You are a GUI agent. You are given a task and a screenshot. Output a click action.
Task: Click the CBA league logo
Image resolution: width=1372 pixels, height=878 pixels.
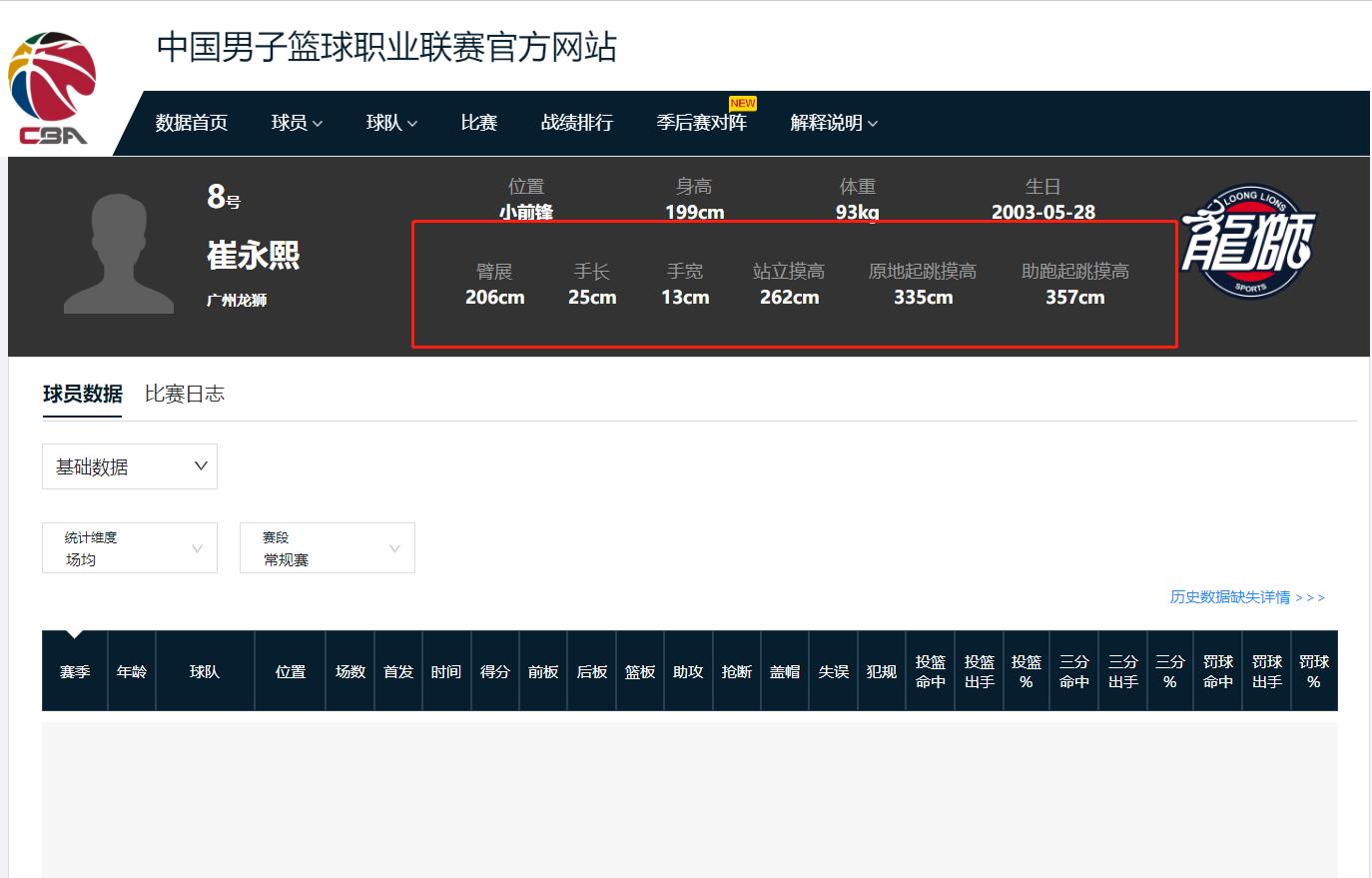(x=52, y=88)
